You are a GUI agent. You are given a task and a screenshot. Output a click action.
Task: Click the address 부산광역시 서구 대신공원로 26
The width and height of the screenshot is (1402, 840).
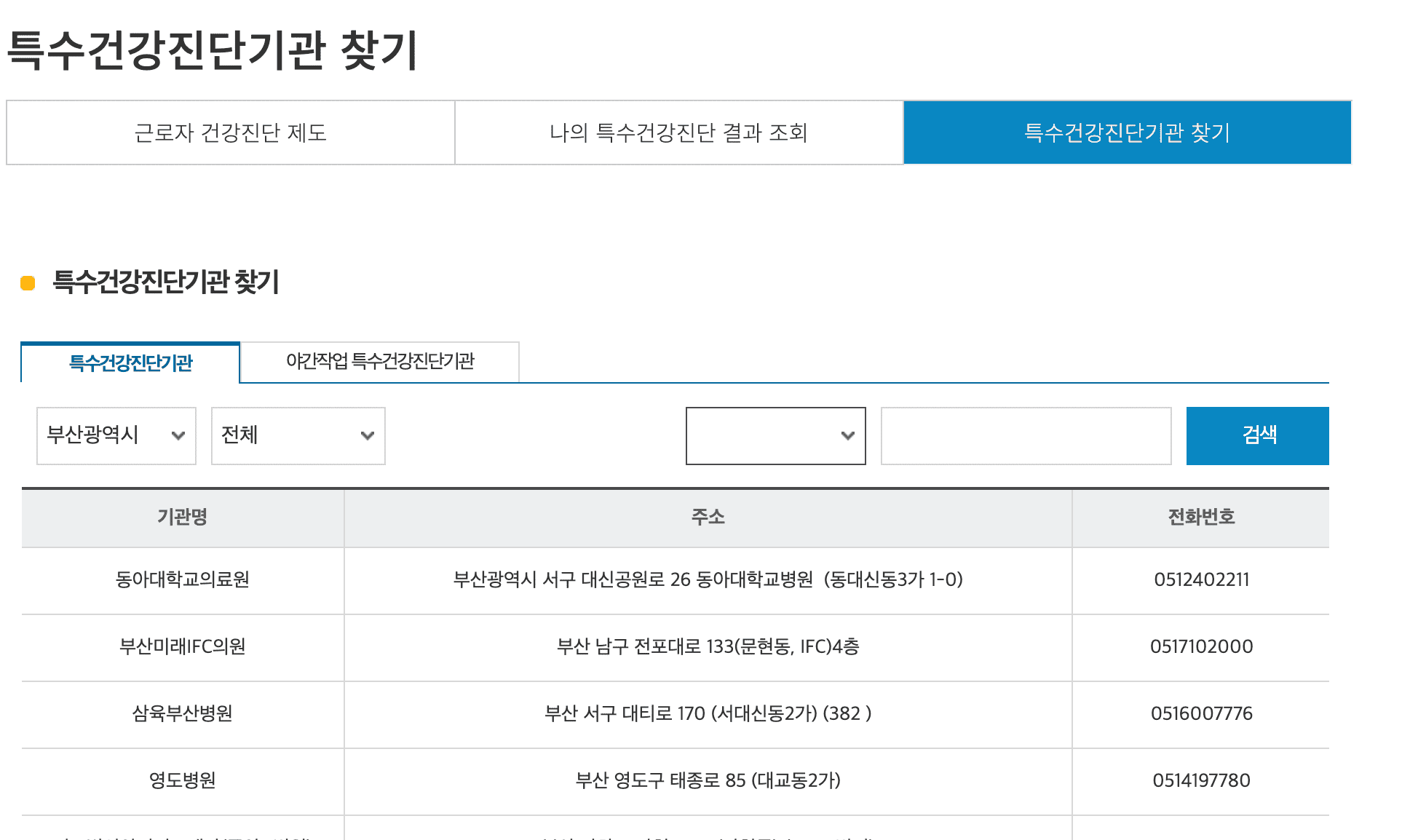point(708,579)
